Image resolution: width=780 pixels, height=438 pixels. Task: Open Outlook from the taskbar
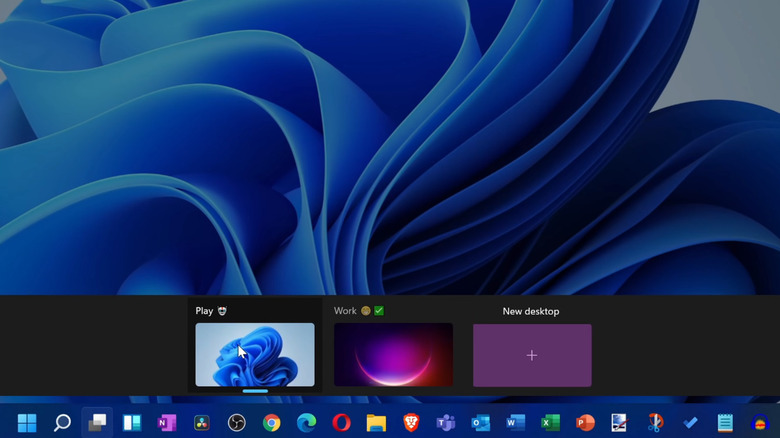481,423
